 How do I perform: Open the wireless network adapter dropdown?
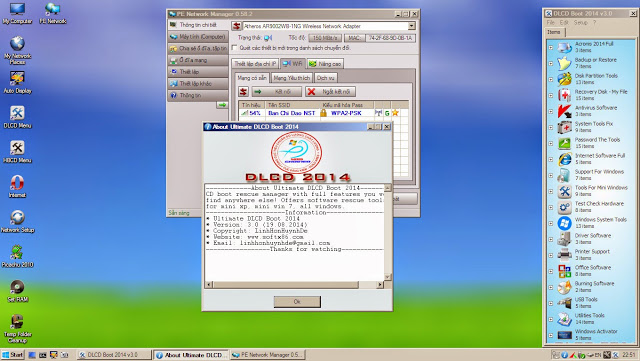point(411,26)
